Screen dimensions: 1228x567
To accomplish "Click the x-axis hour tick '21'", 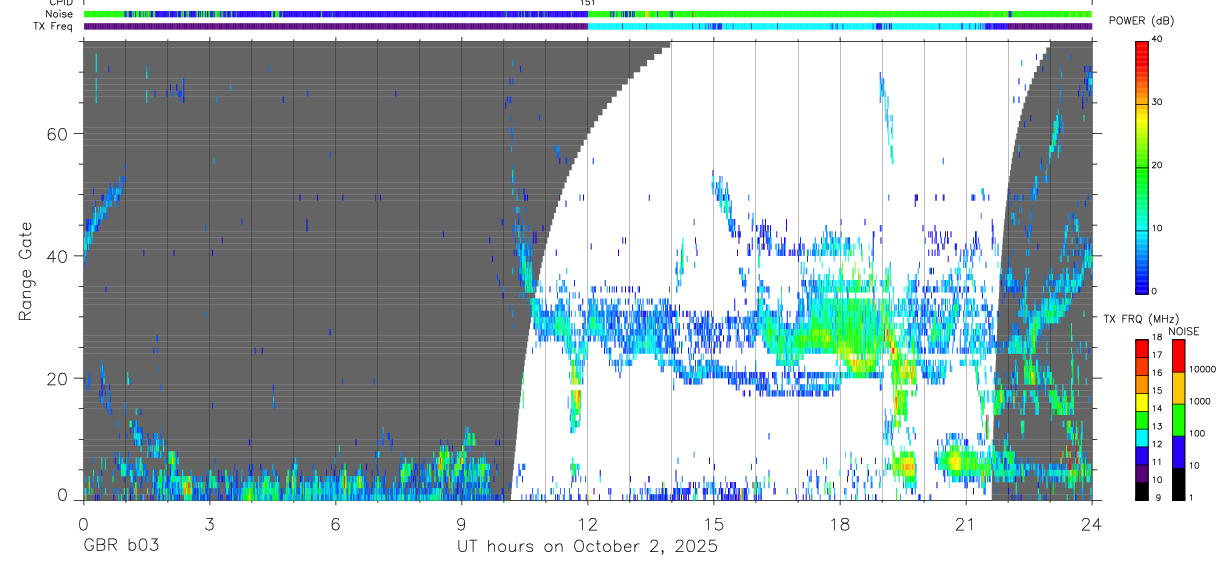I will point(966,524).
